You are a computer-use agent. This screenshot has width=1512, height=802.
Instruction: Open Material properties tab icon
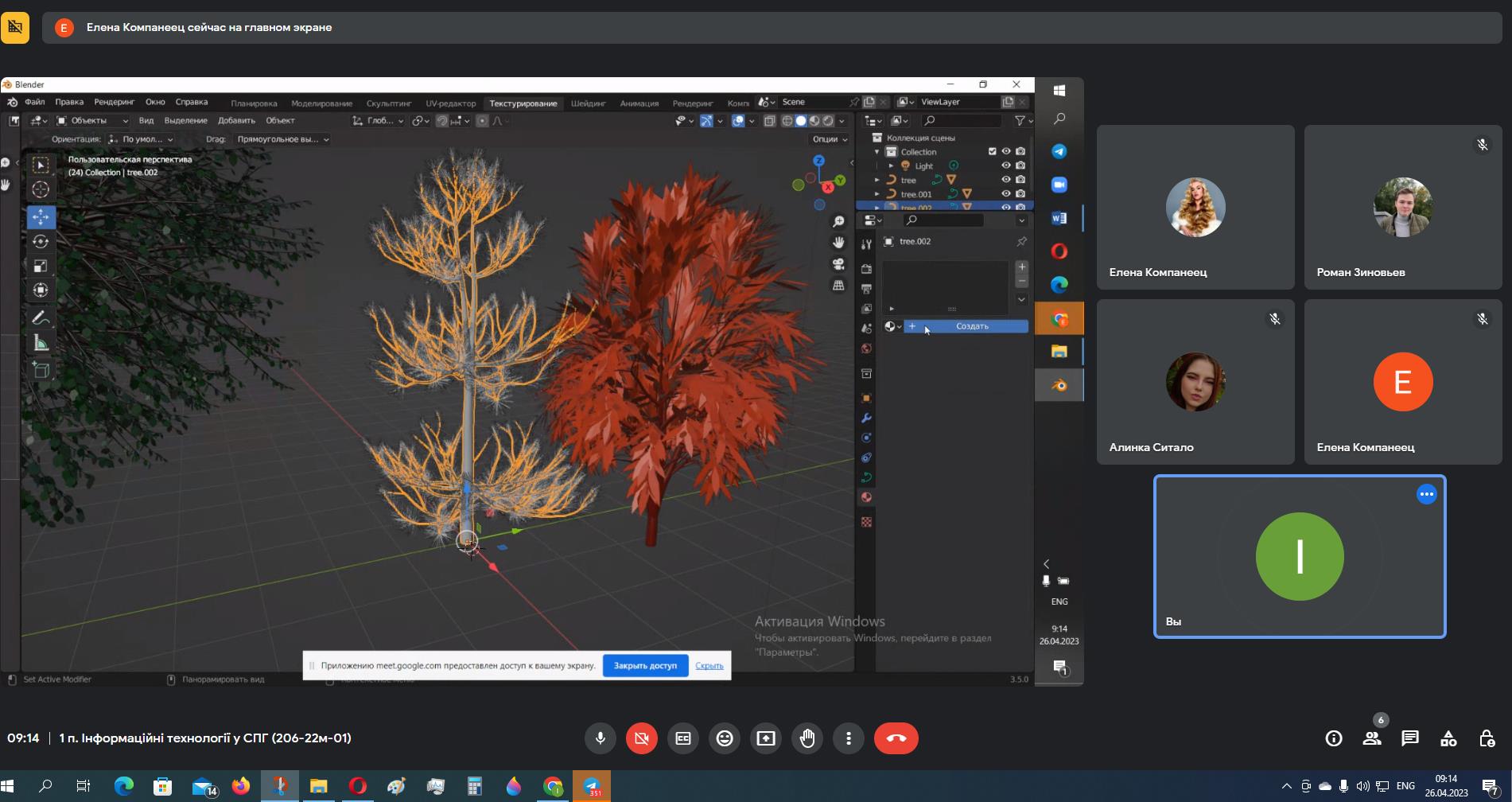(x=866, y=497)
